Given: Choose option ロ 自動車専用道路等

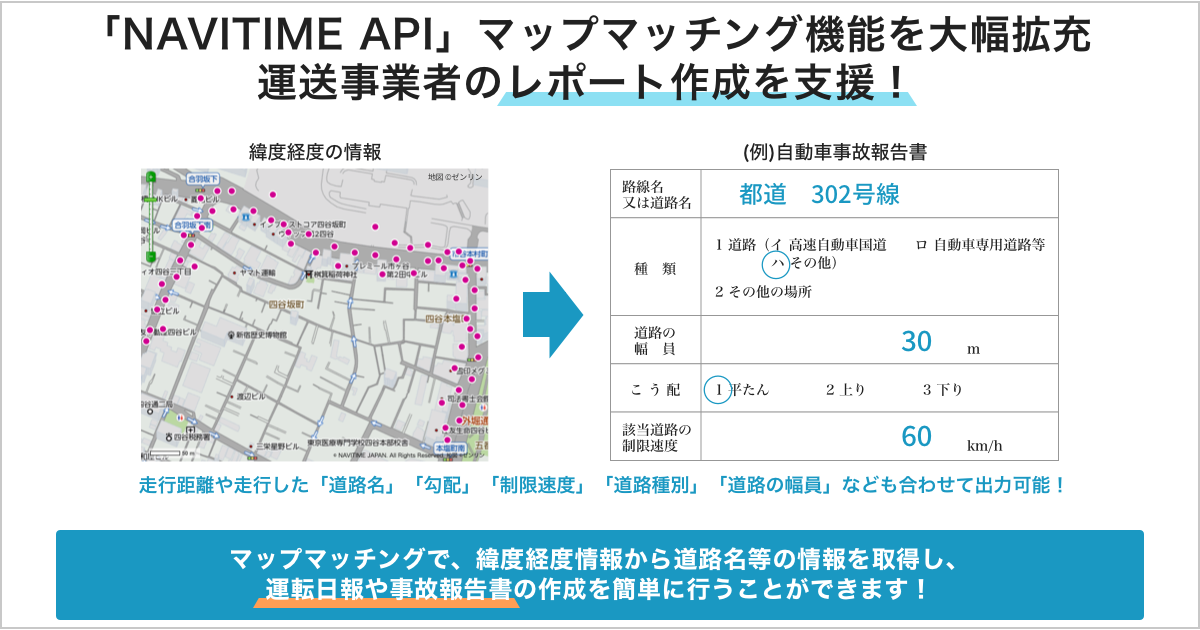Looking at the screenshot, I should (x=980, y=244).
